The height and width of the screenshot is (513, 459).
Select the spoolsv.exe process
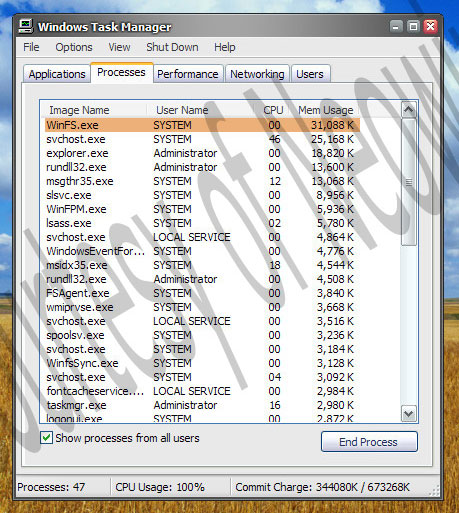(202, 335)
